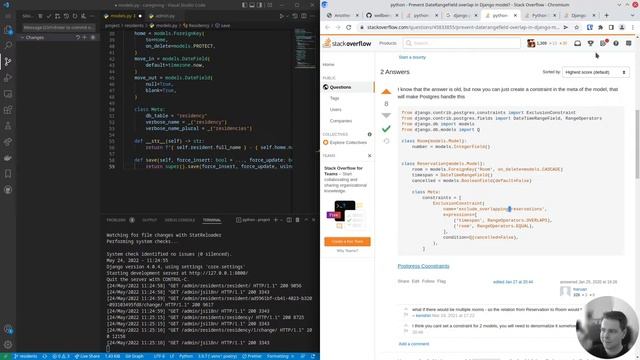Run Python file with the editor play button
Viewport: 640px width, 360px height.
click(x=281, y=16)
